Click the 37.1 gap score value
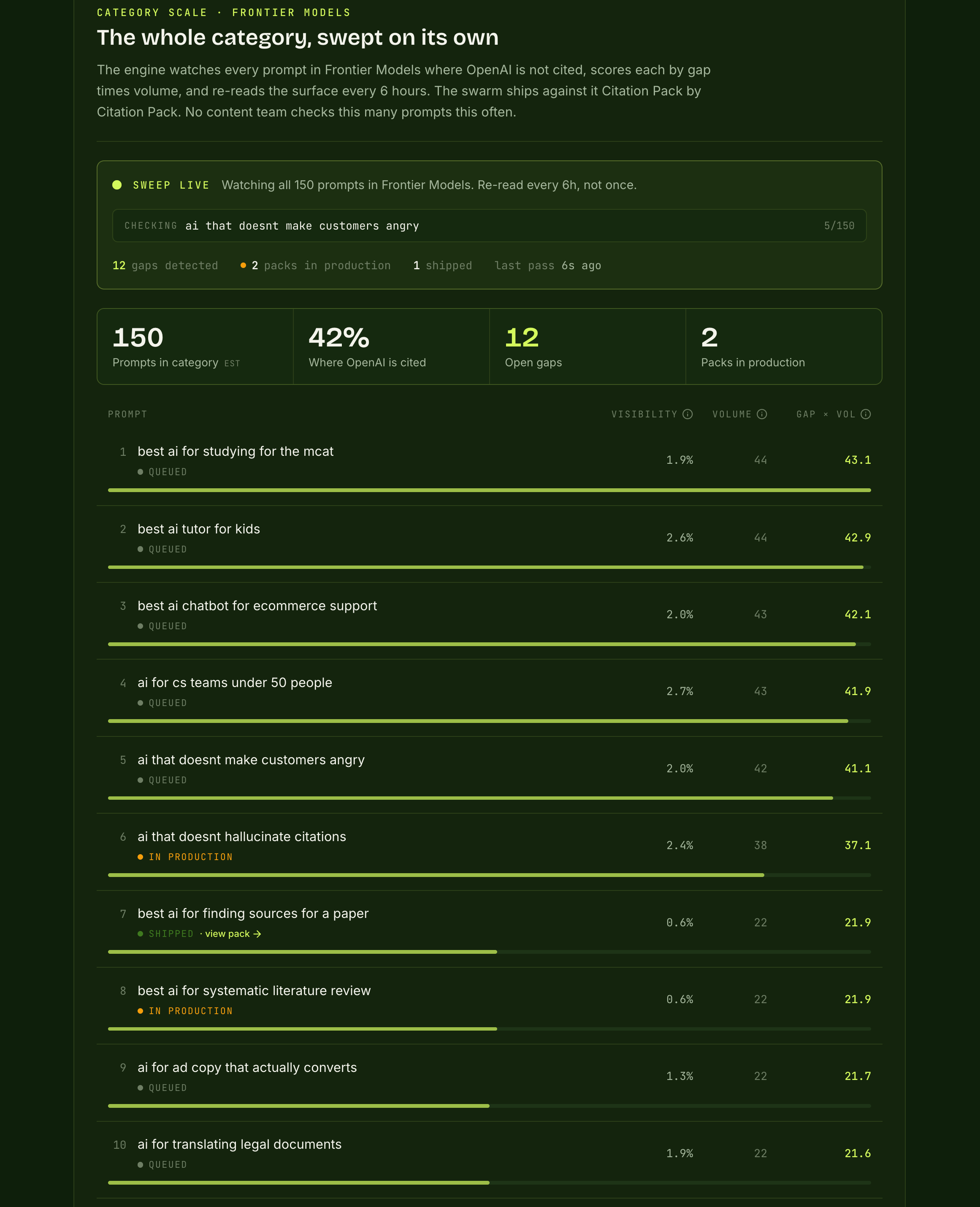The image size is (980, 1207). (x=858, y=845)
